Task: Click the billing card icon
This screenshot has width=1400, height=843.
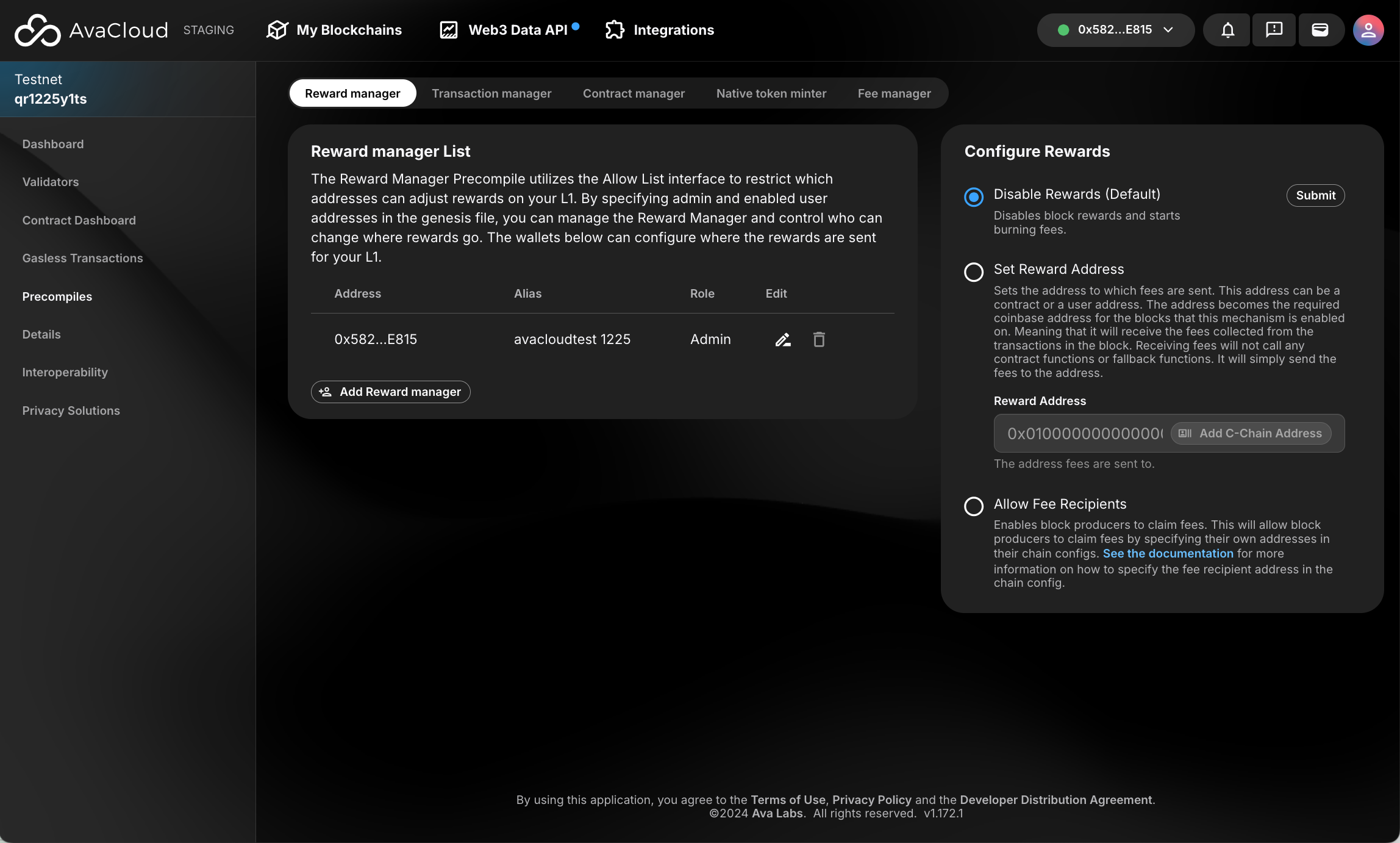Action: coord(1320,30)
